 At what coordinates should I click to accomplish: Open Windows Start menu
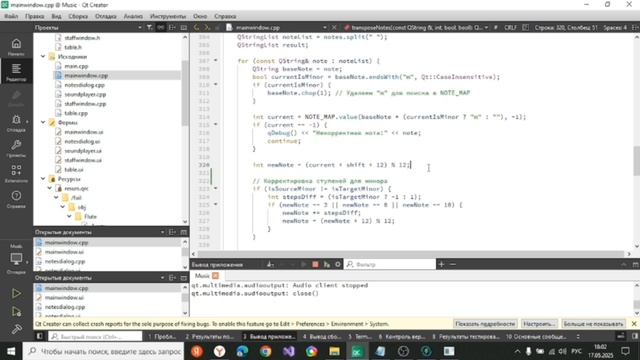(x=11, y=351)
